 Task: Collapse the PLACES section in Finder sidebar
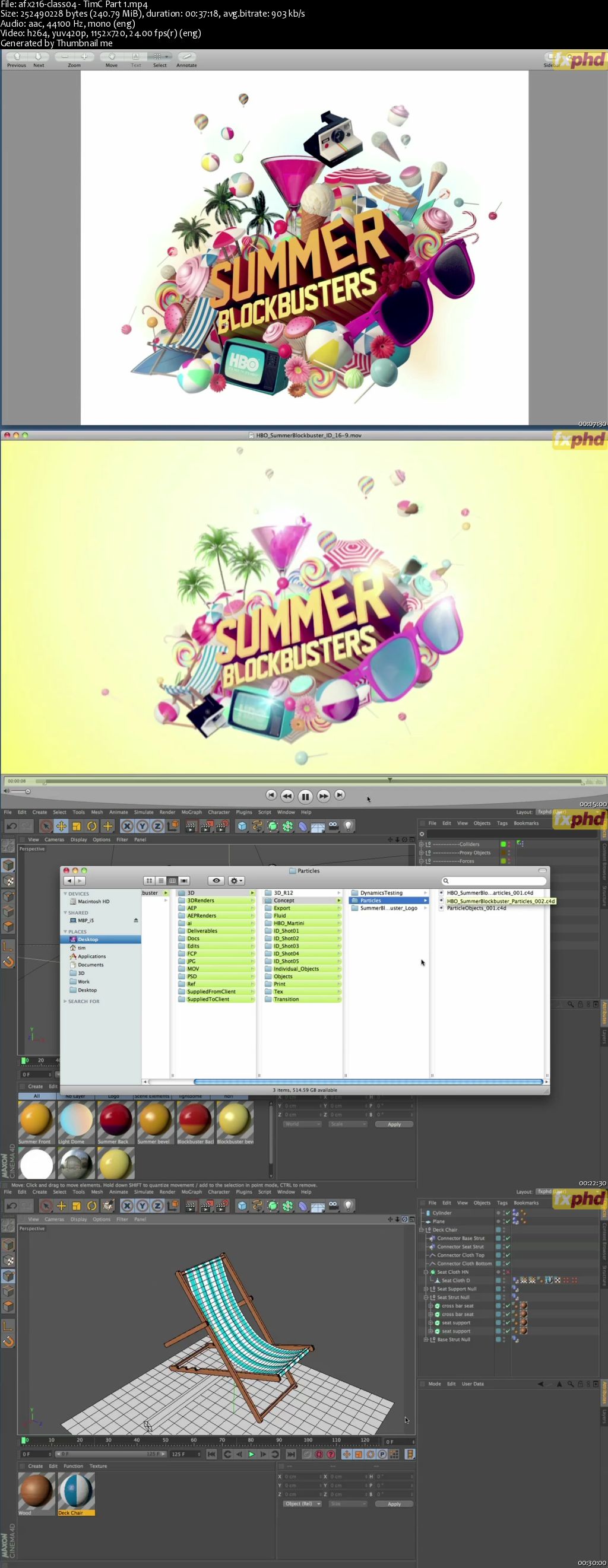65,932
